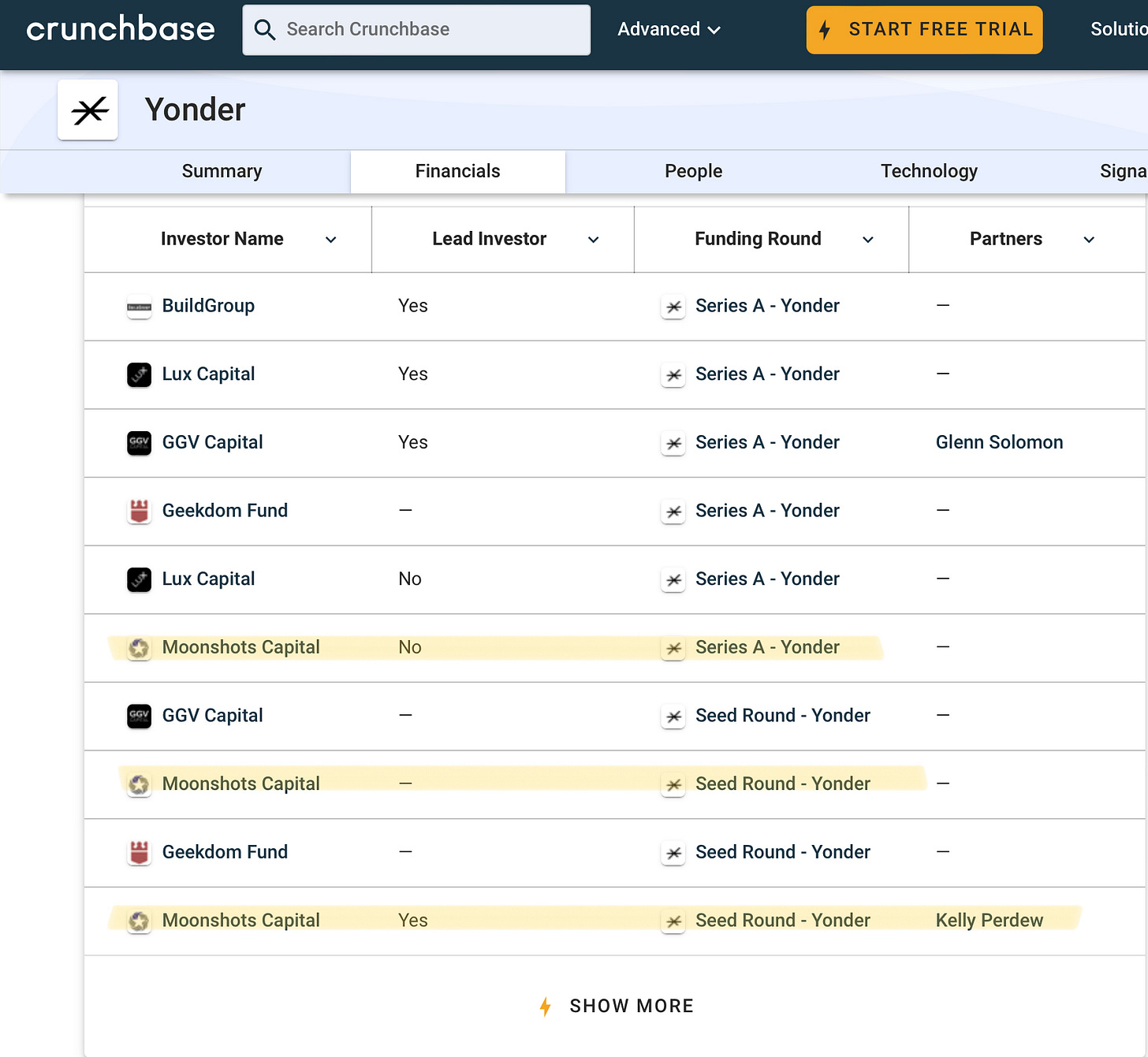
Task: Click the Lux Capital logo in the Yes row
Action: click(x=140, y=374)
